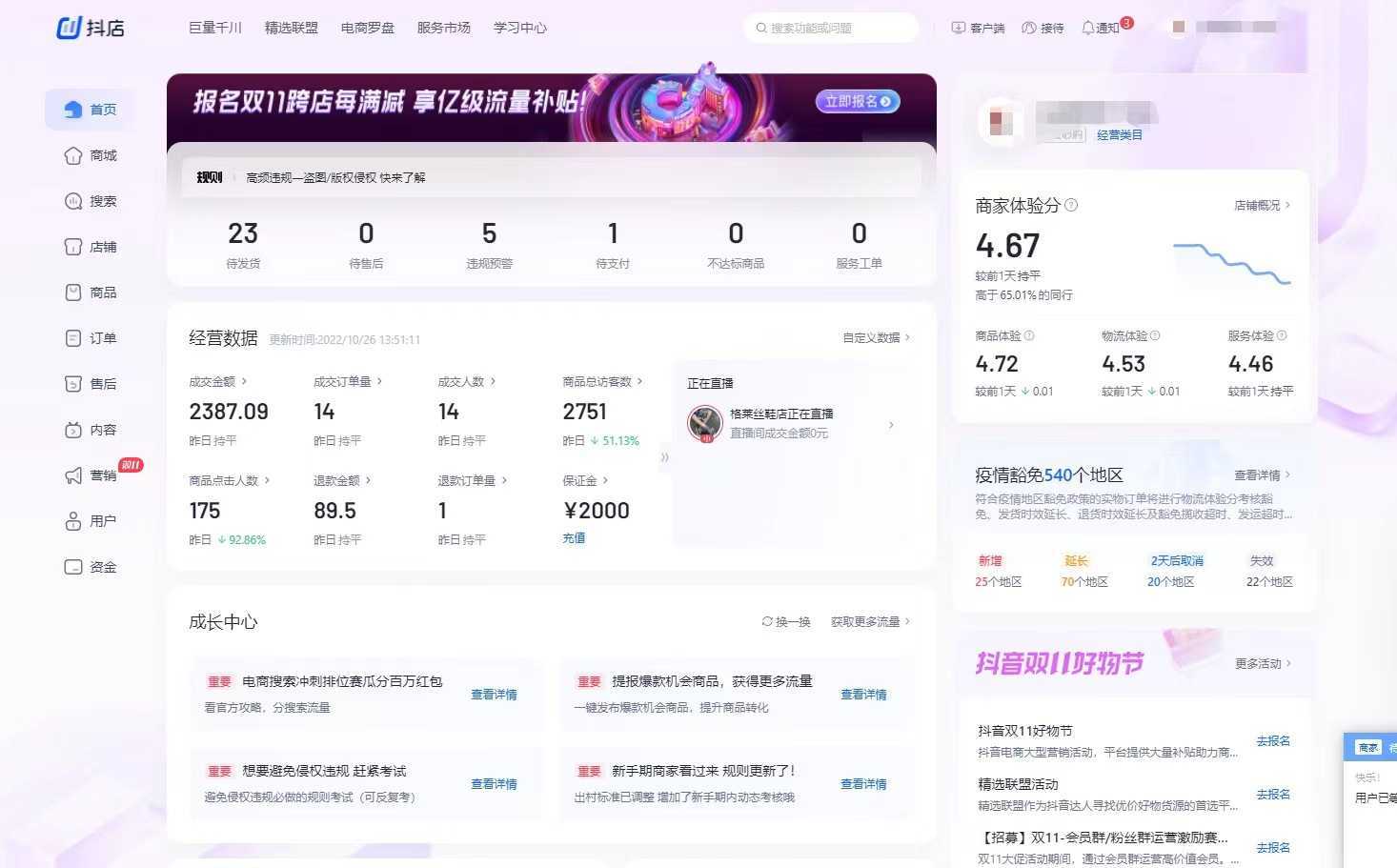
Task: Click 经营类目 link
Action: (1120, 135)
